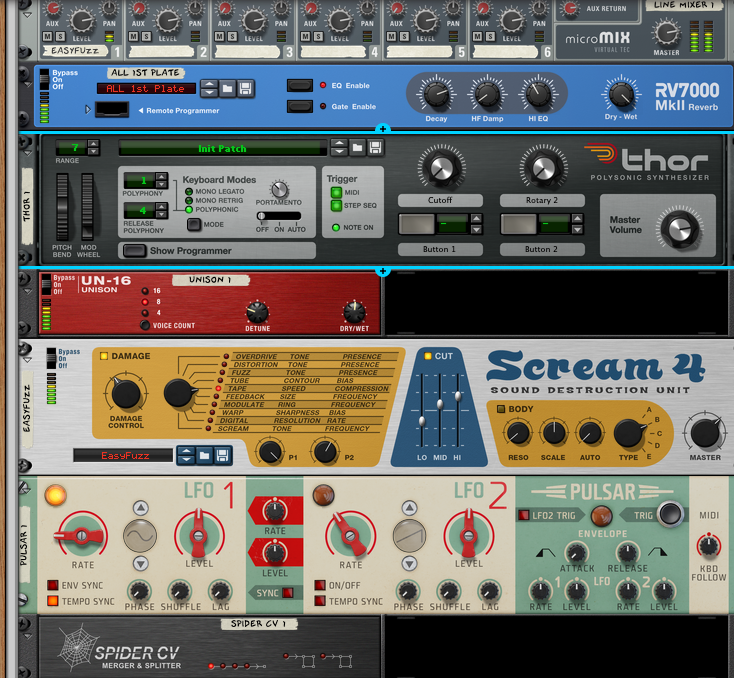Viewport: 734px width, 678px height.
Task: Click Thor Keyboard Mode button
Action: coord(194,224)
